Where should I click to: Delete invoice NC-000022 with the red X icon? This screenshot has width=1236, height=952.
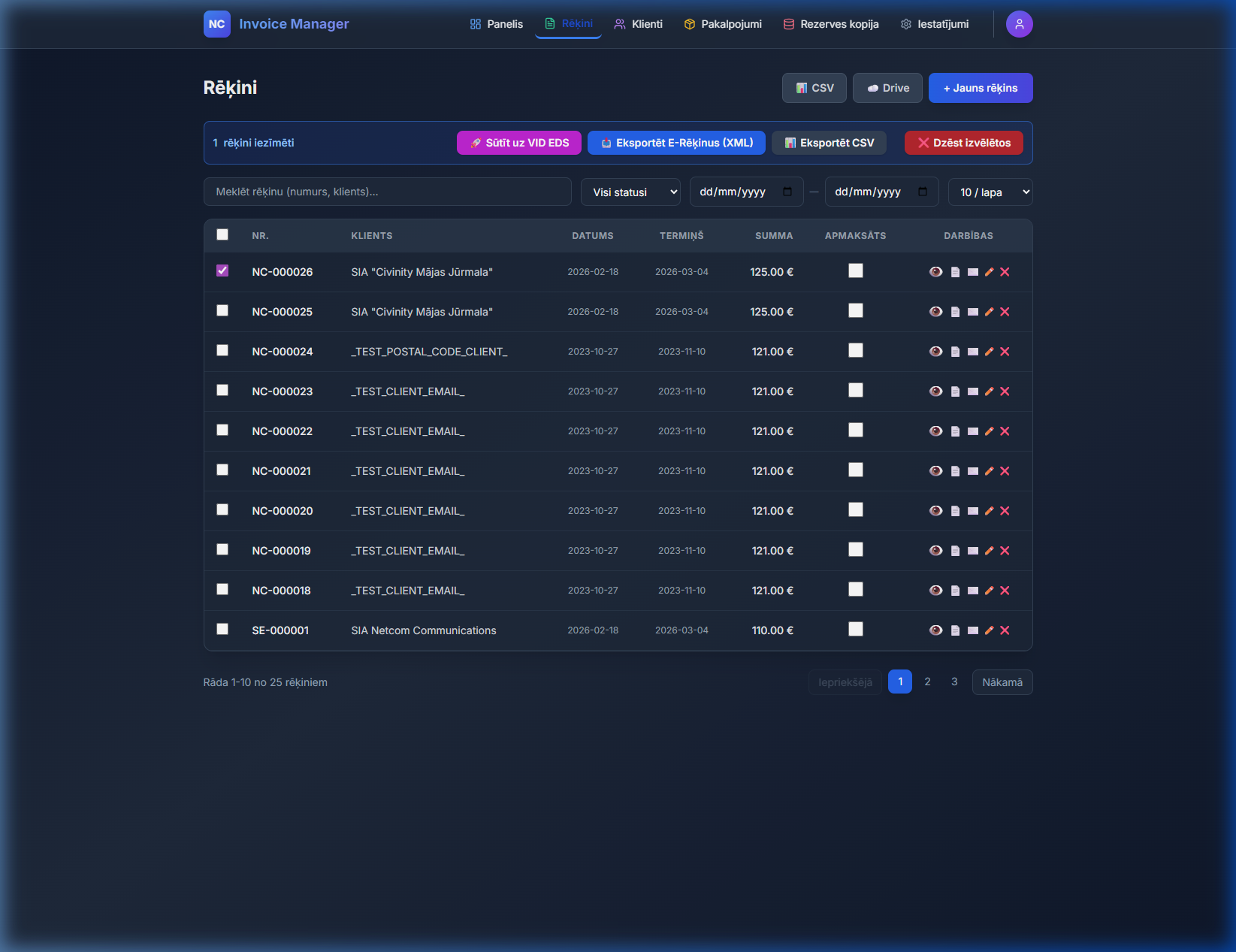point(1005,431)
